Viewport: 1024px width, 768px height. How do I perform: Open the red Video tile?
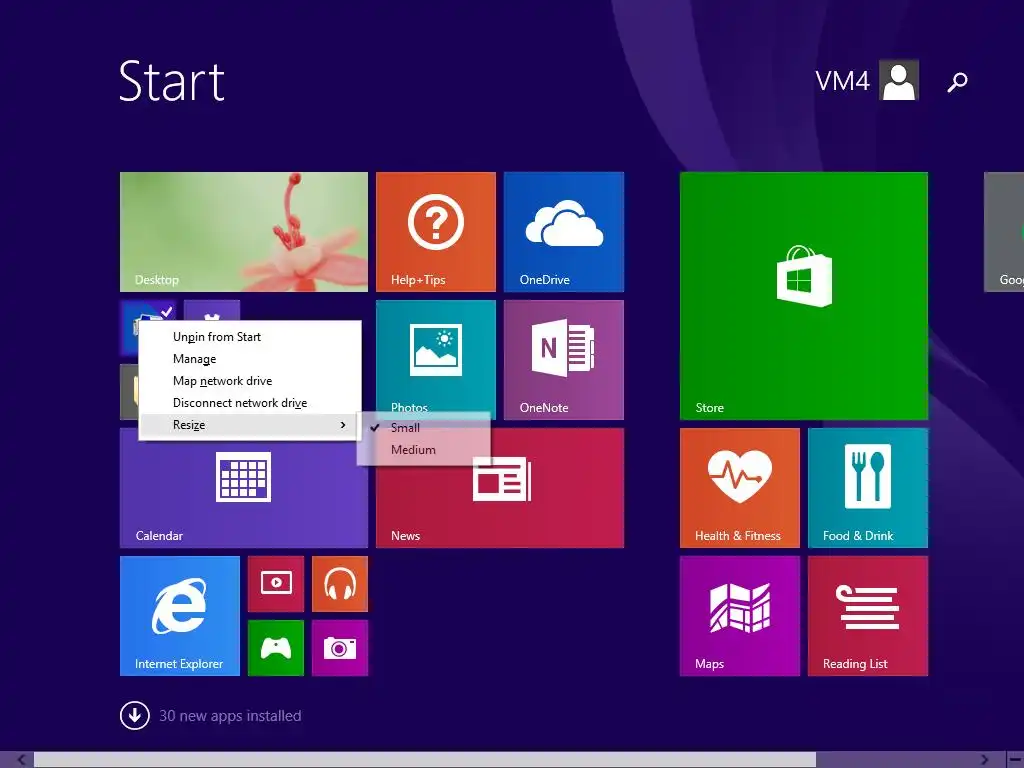pos(276,584)
